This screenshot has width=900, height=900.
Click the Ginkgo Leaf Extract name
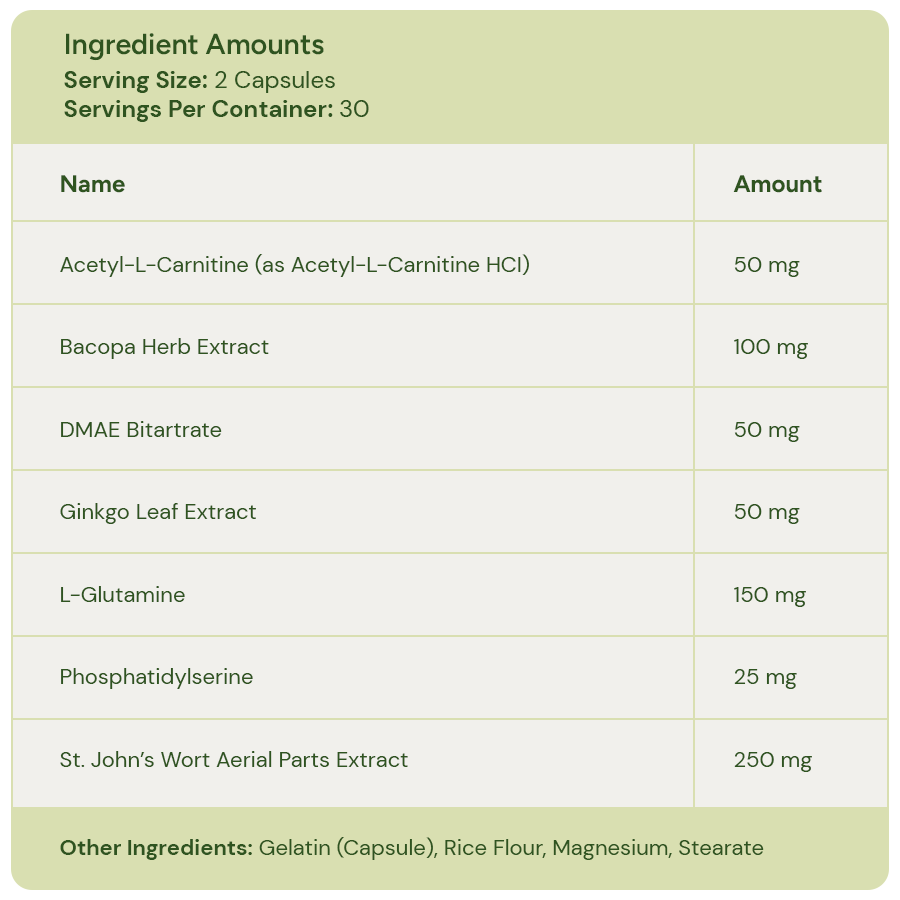point(158,512)
